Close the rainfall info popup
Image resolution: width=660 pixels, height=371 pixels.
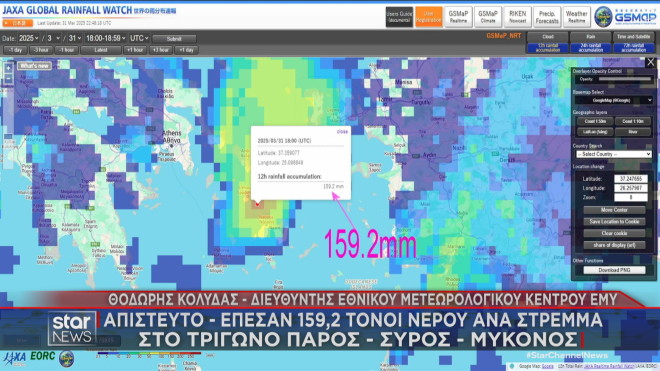(x=342, y=131)
